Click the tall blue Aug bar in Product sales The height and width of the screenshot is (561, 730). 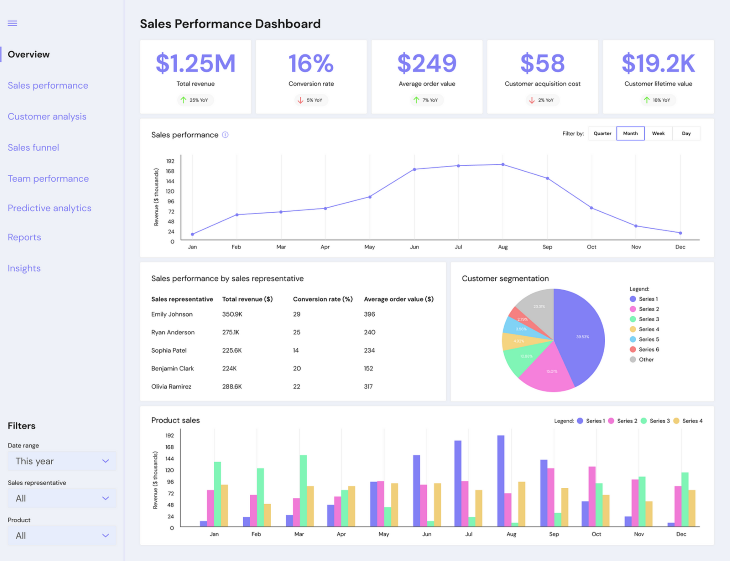point(501,481)
